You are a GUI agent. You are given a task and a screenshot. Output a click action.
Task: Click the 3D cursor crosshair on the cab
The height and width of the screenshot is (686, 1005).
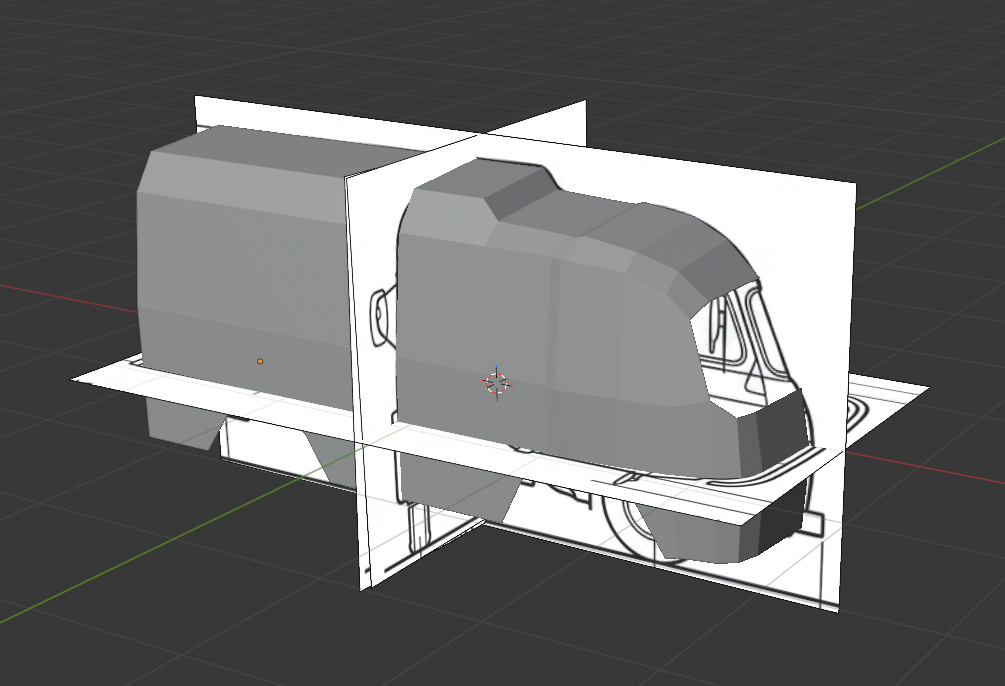tap(497, 383)
